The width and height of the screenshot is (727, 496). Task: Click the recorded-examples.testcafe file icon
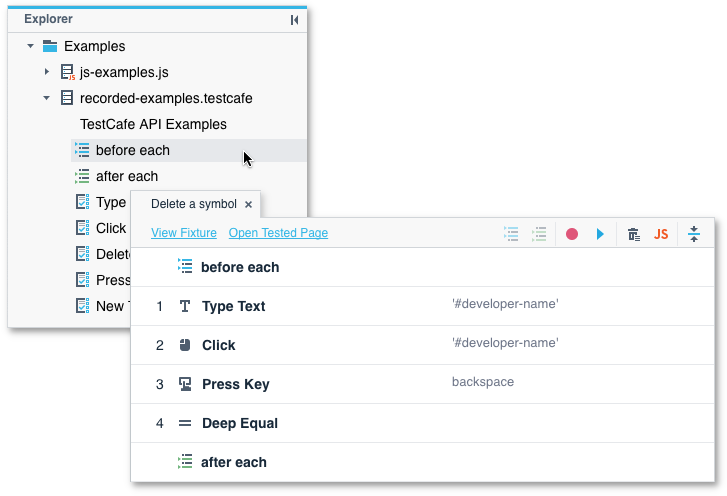(x=67, y=98)
